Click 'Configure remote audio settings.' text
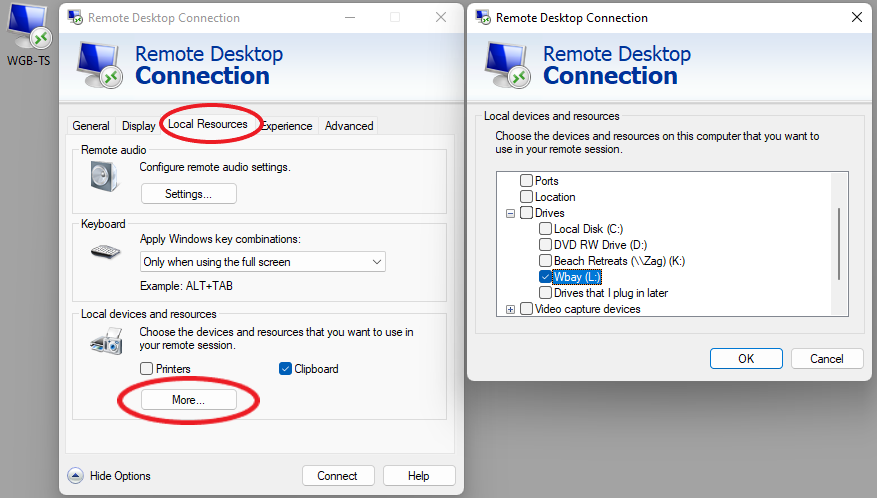877x498 pixels. (x=215, y=167)
